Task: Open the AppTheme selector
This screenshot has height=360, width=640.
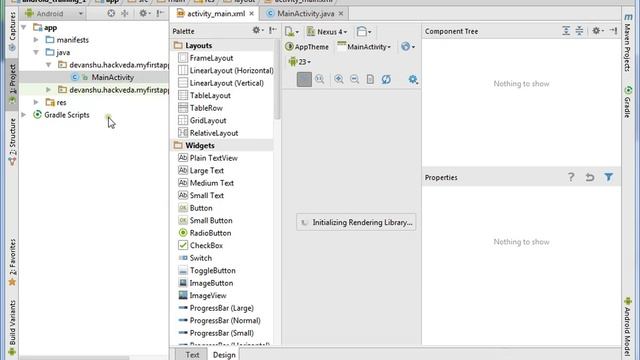Action: (x=307, y=47)
